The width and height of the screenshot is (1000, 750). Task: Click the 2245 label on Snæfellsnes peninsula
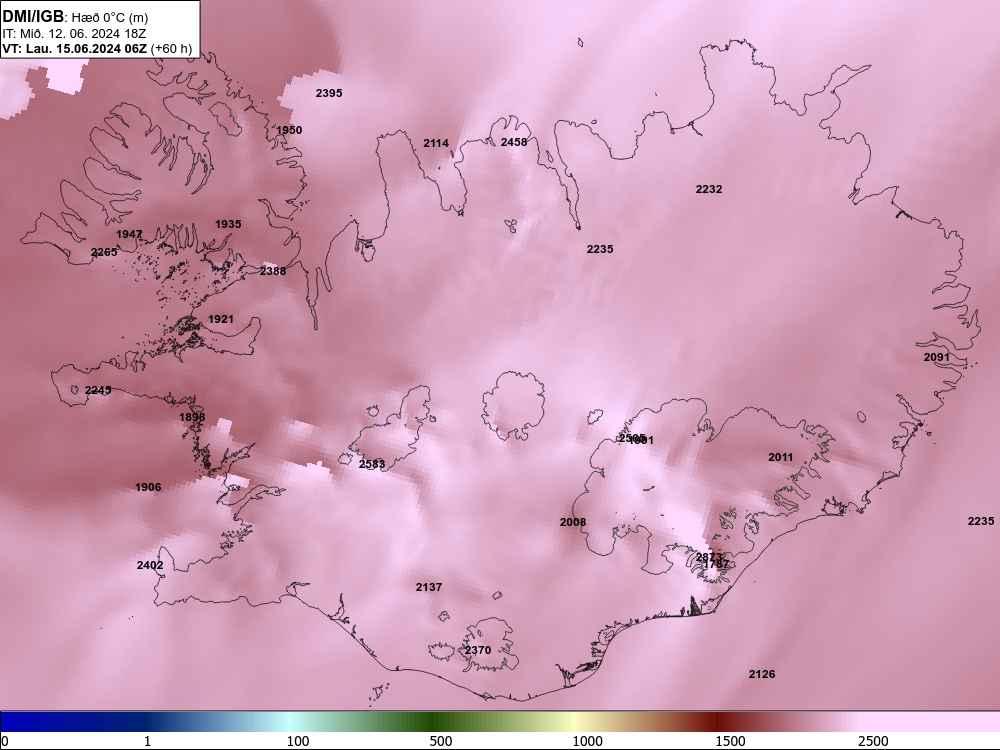(x=98, y=390)
